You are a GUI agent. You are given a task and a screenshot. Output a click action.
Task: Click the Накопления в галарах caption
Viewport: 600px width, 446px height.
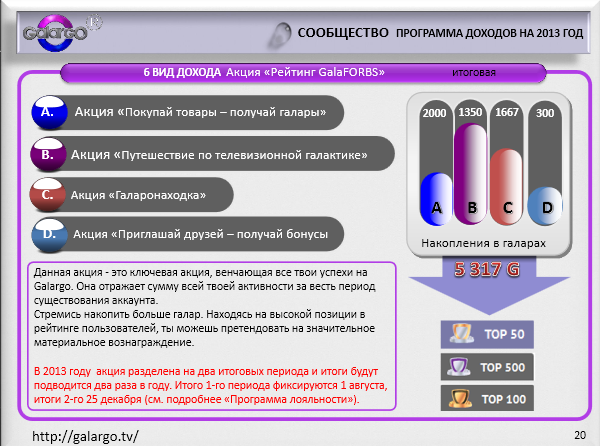[x=483, y=243]
